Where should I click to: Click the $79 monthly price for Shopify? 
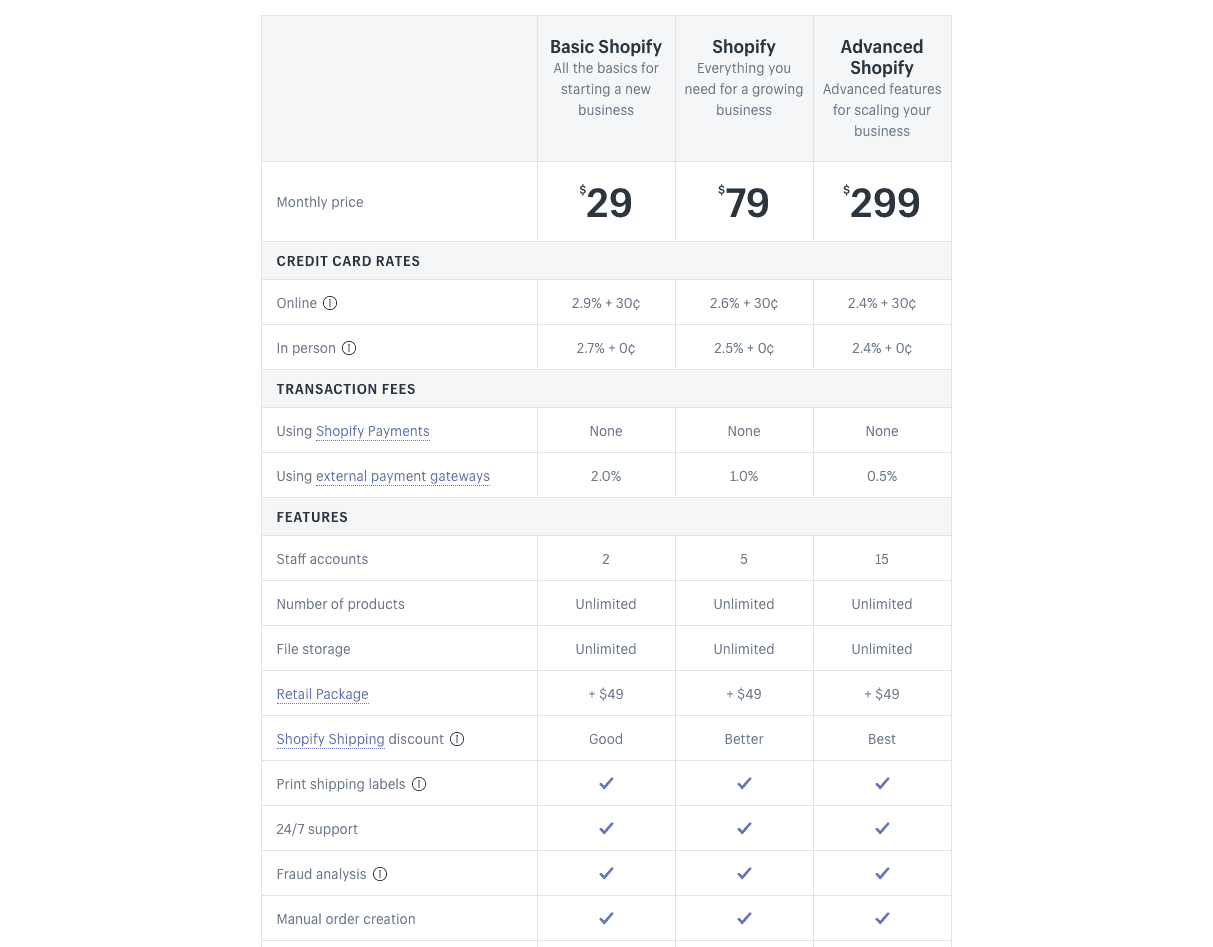click(744, 202)
